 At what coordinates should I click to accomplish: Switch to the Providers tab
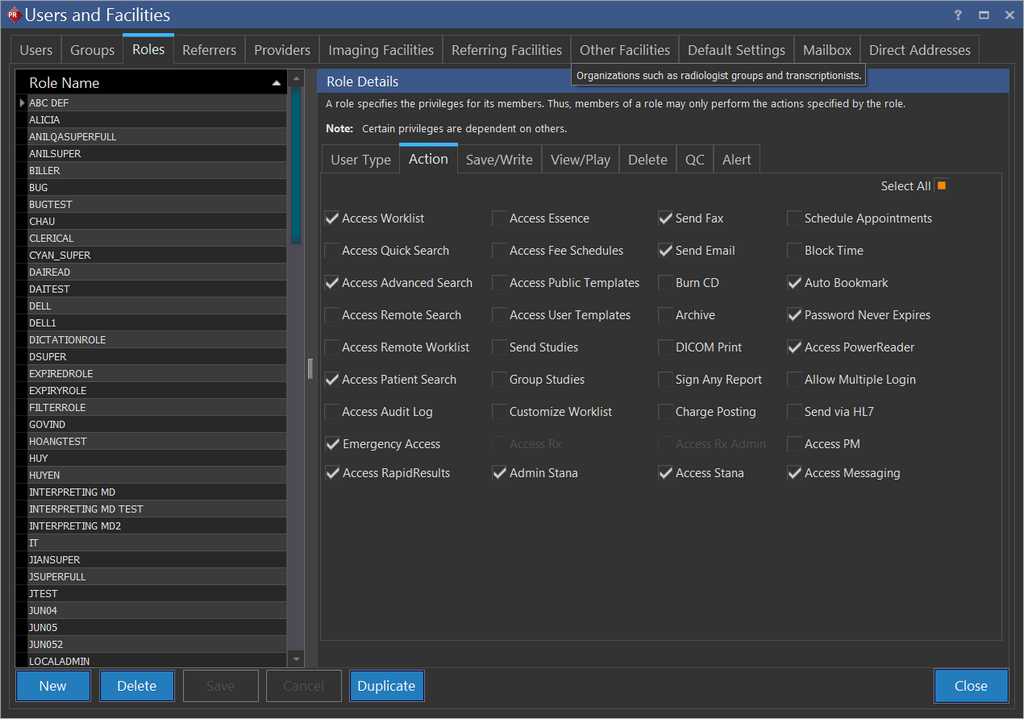(282, 50)
